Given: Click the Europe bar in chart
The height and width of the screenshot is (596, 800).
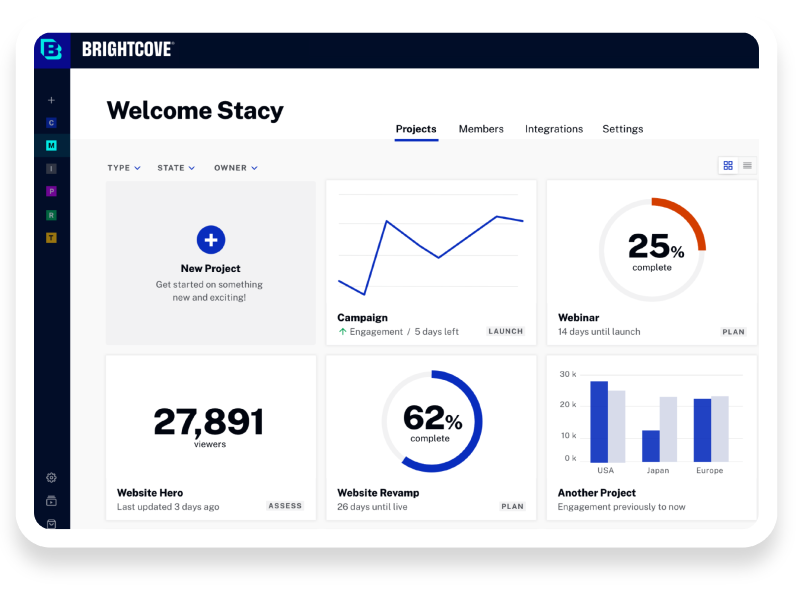Looking at the screenshot, I should [x=703, y=430].
